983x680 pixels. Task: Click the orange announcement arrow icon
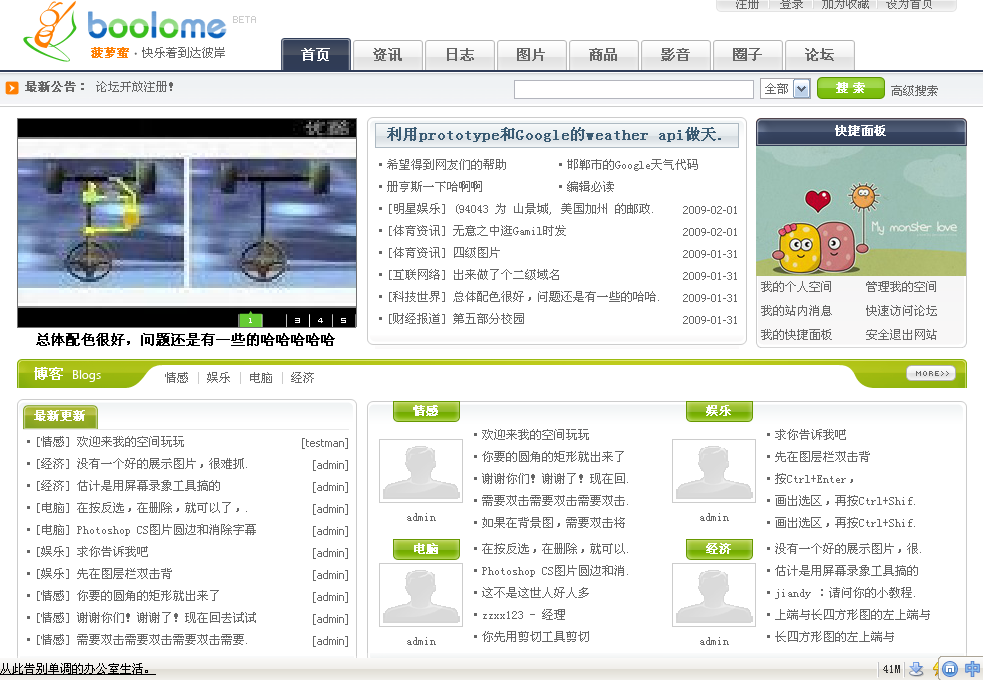pyautogui.click(x=12, y=88)
